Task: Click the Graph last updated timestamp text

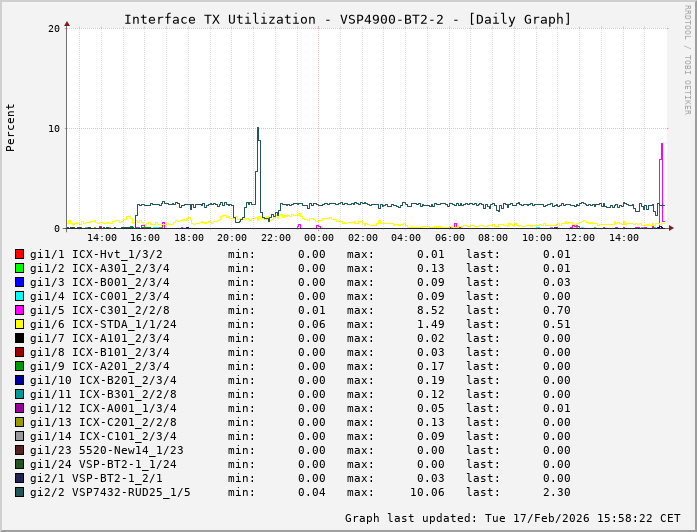Action: pos(513,519)
